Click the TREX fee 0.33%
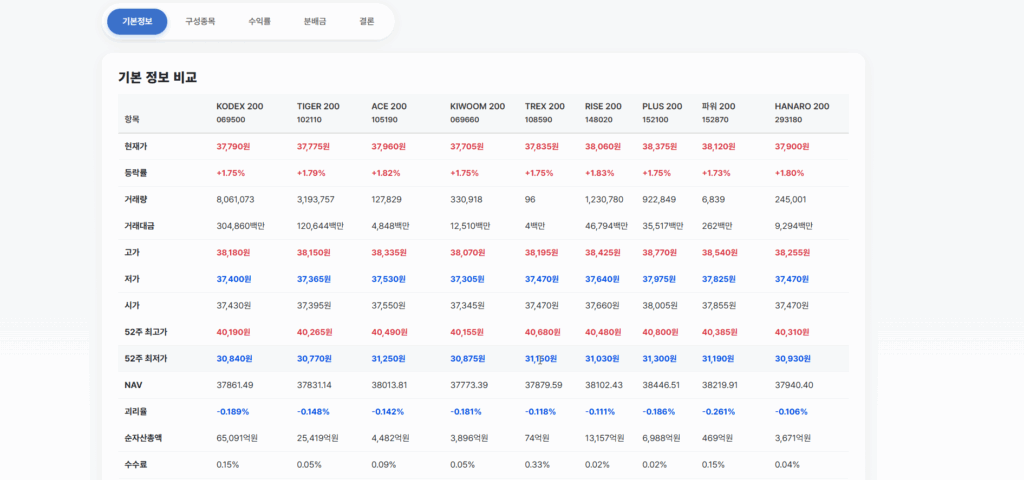This screenshot has width=1024, height=480. coord(537,465)
